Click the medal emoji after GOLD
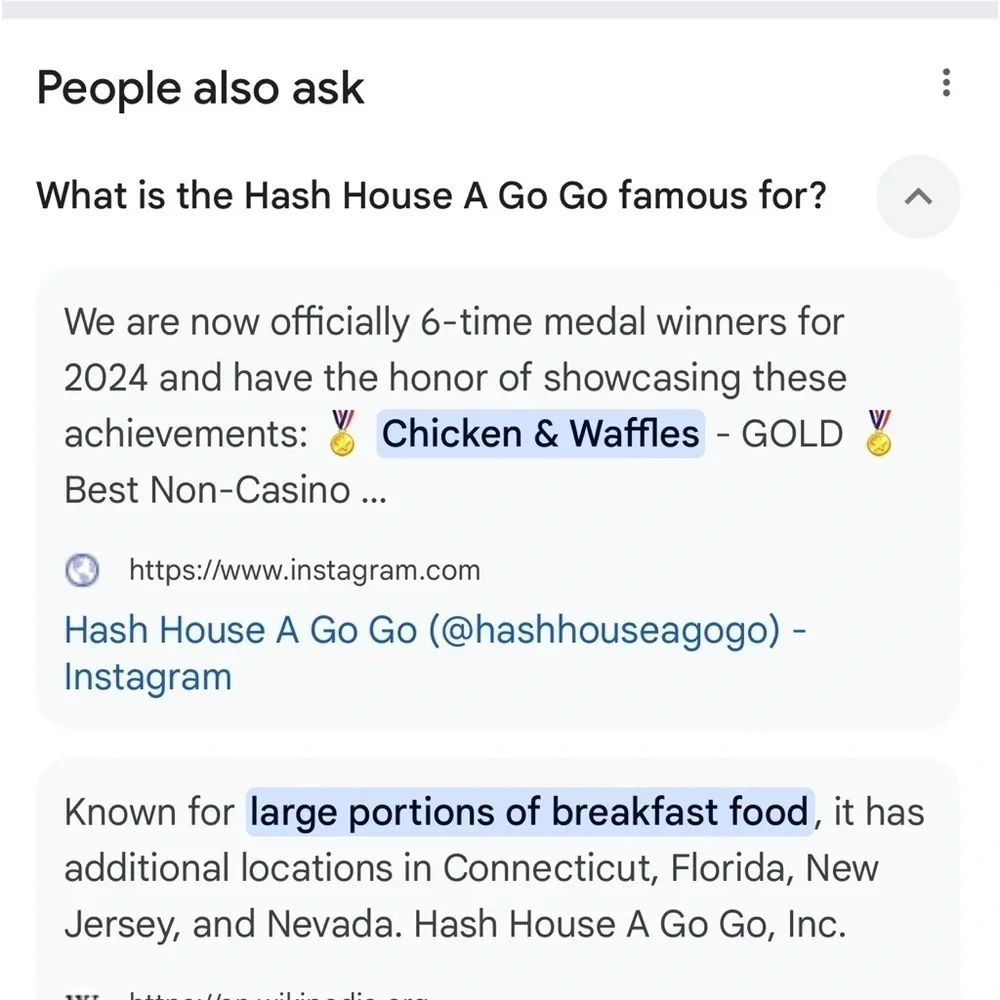 pos(879,433)
